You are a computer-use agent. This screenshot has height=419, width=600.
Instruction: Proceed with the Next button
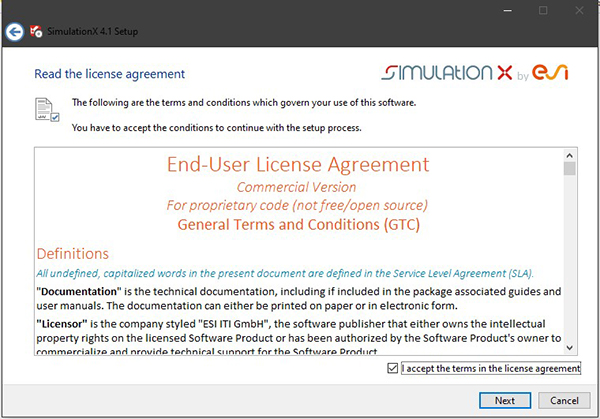(x=505, y=400)
